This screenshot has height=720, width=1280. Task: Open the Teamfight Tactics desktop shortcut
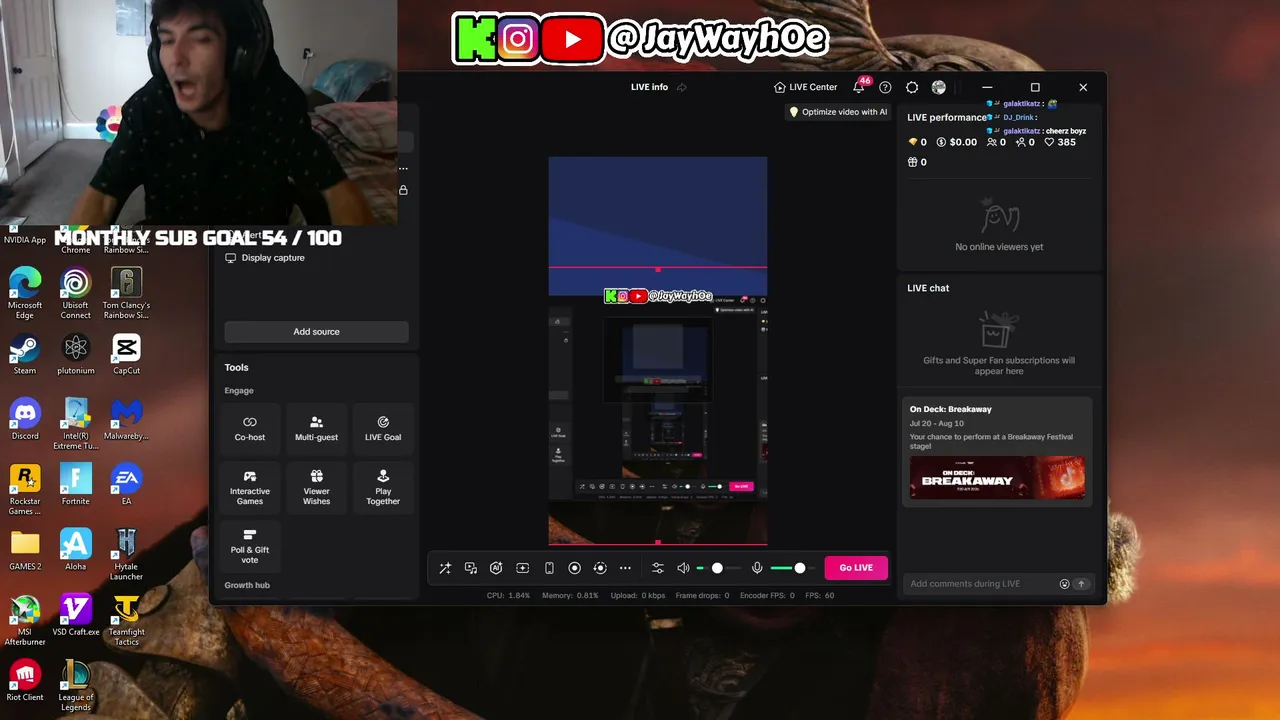(126, 619)
